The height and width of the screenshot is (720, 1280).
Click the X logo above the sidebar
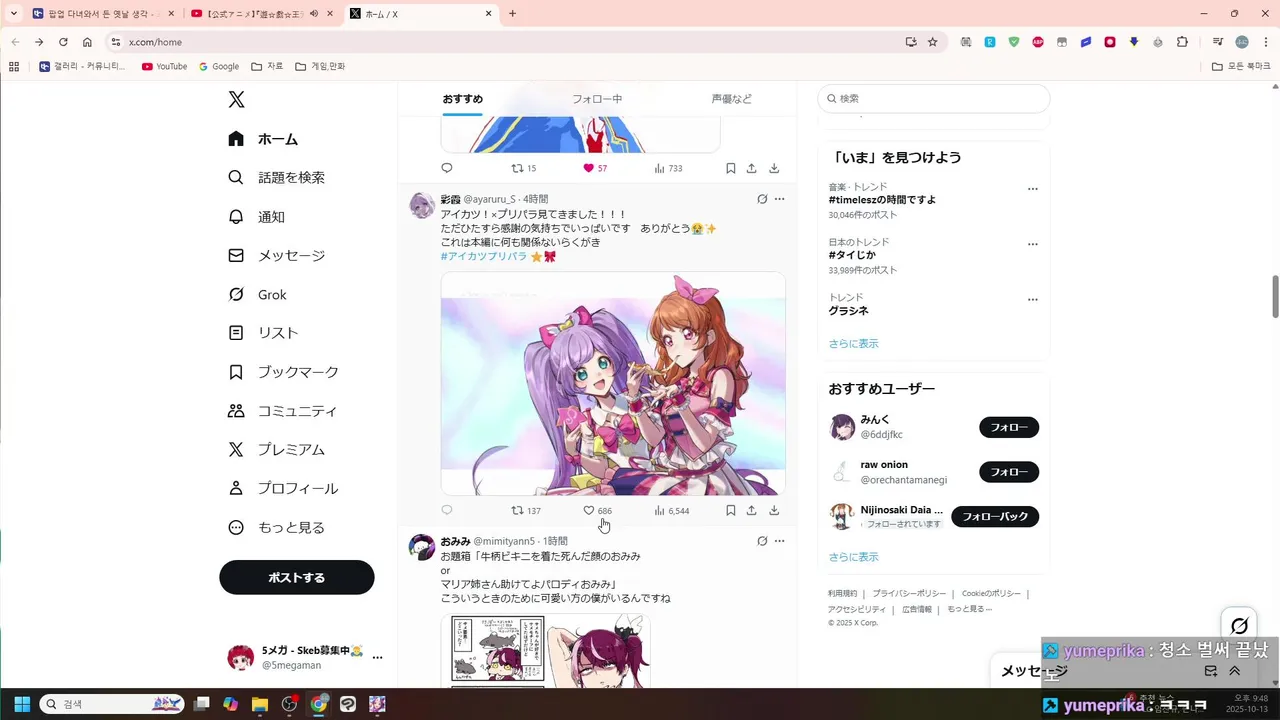(236, 99)
